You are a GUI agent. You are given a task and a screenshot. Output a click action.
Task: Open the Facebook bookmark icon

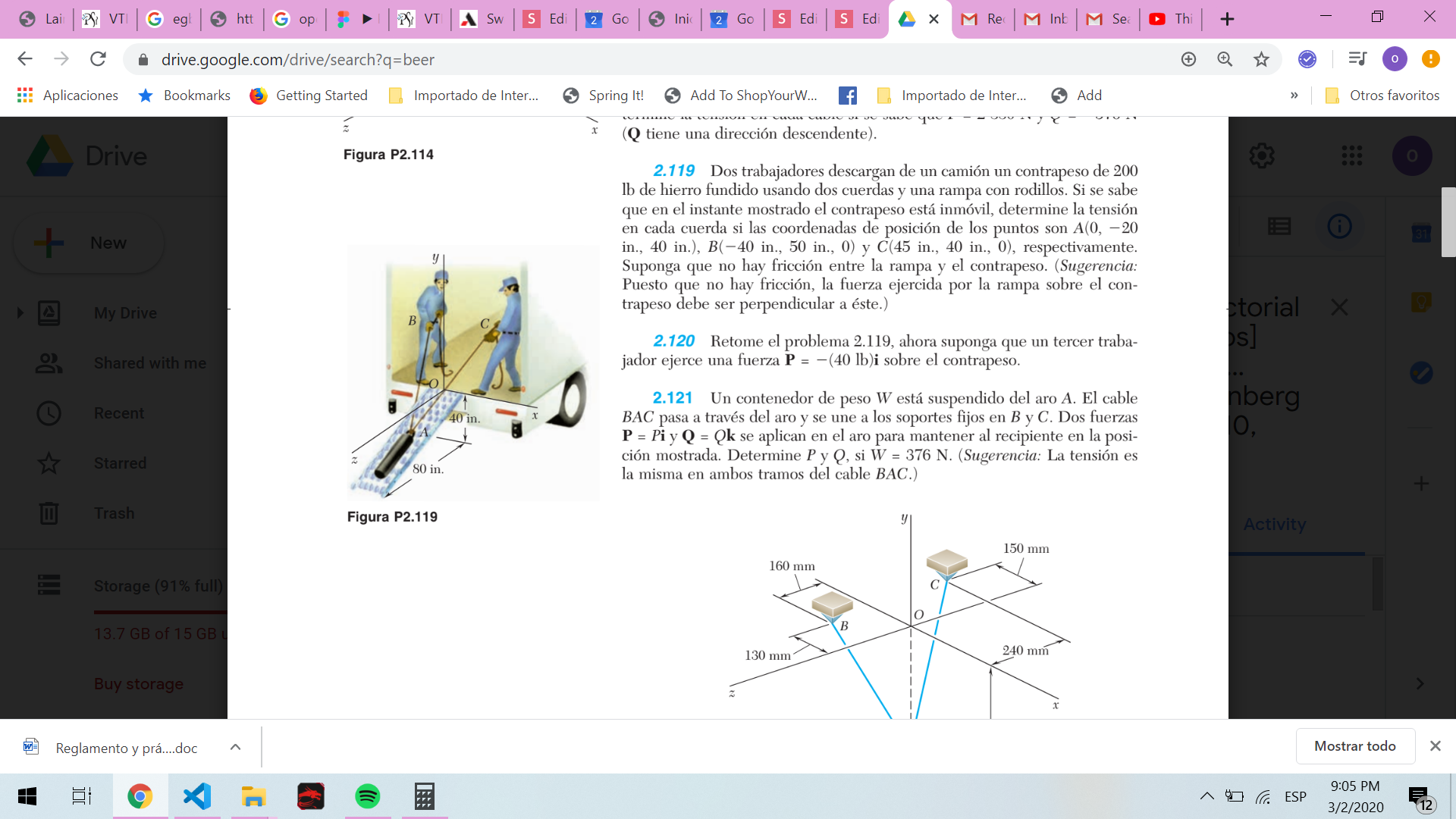click(848, 96)
